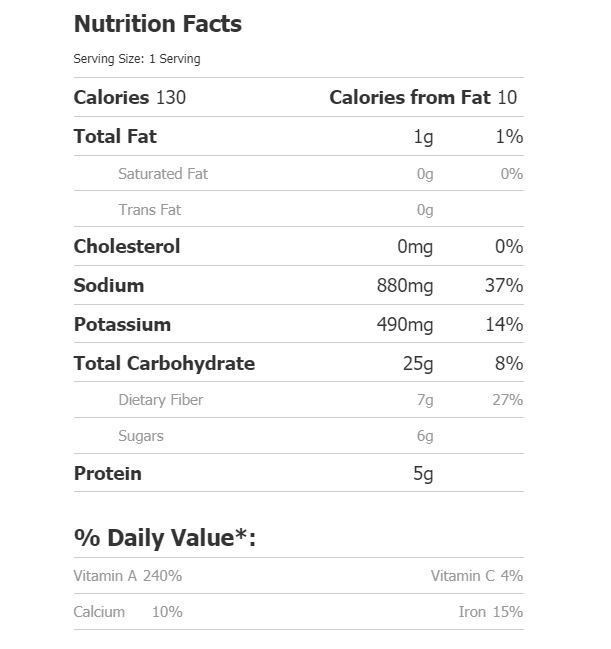Select the Cholesterol row label
This screenshot has height=649, width=611.
127,246
